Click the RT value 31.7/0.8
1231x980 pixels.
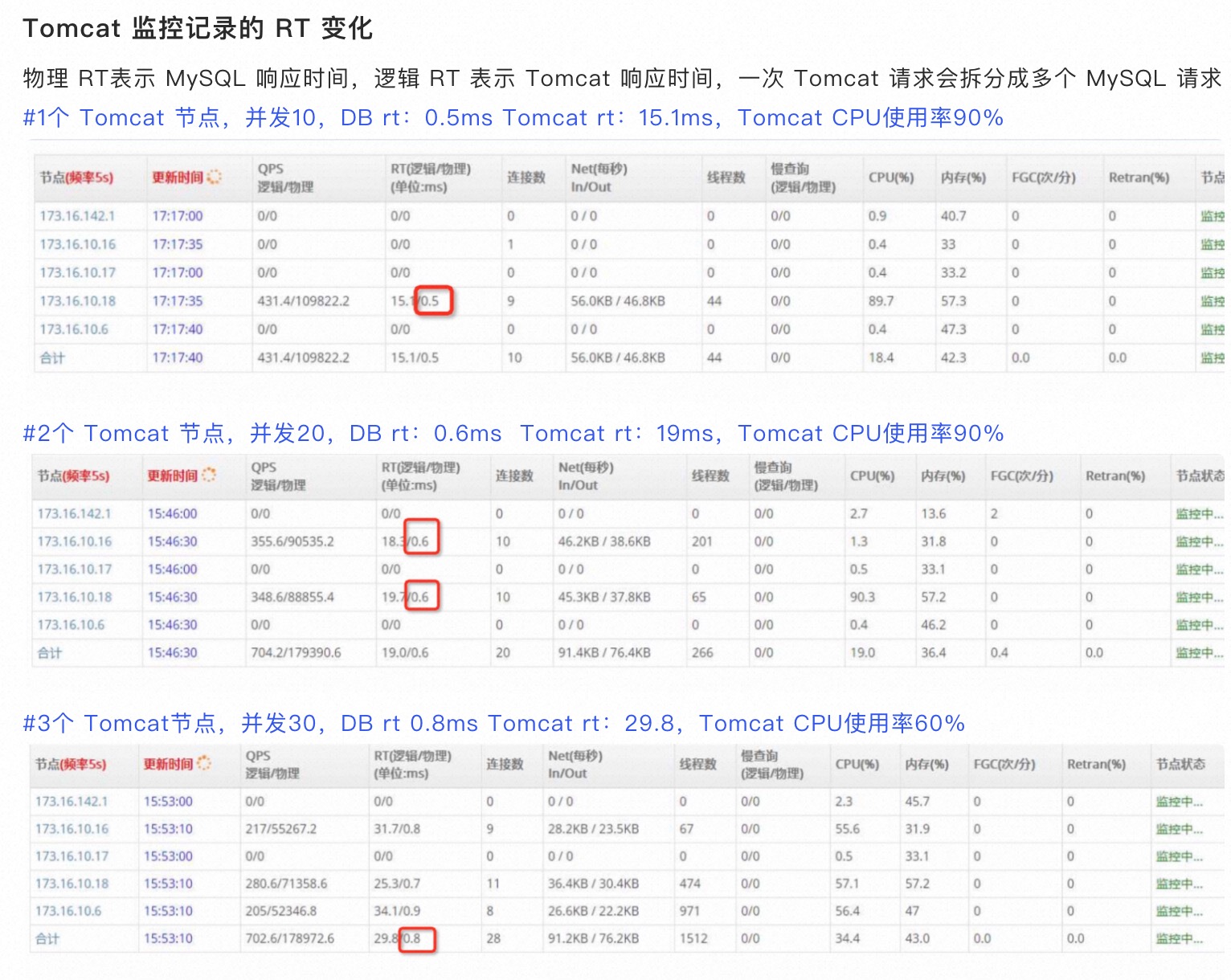coord(397,828)
